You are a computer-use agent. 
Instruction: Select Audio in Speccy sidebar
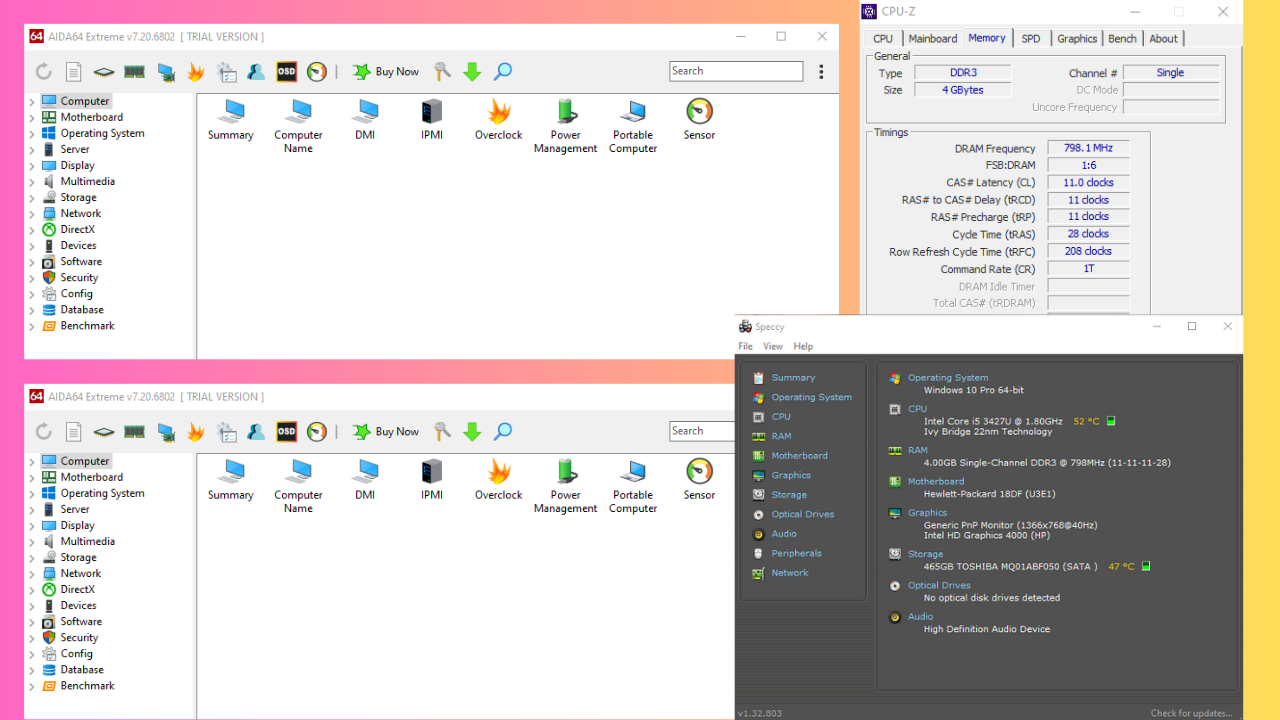(784, 534)
